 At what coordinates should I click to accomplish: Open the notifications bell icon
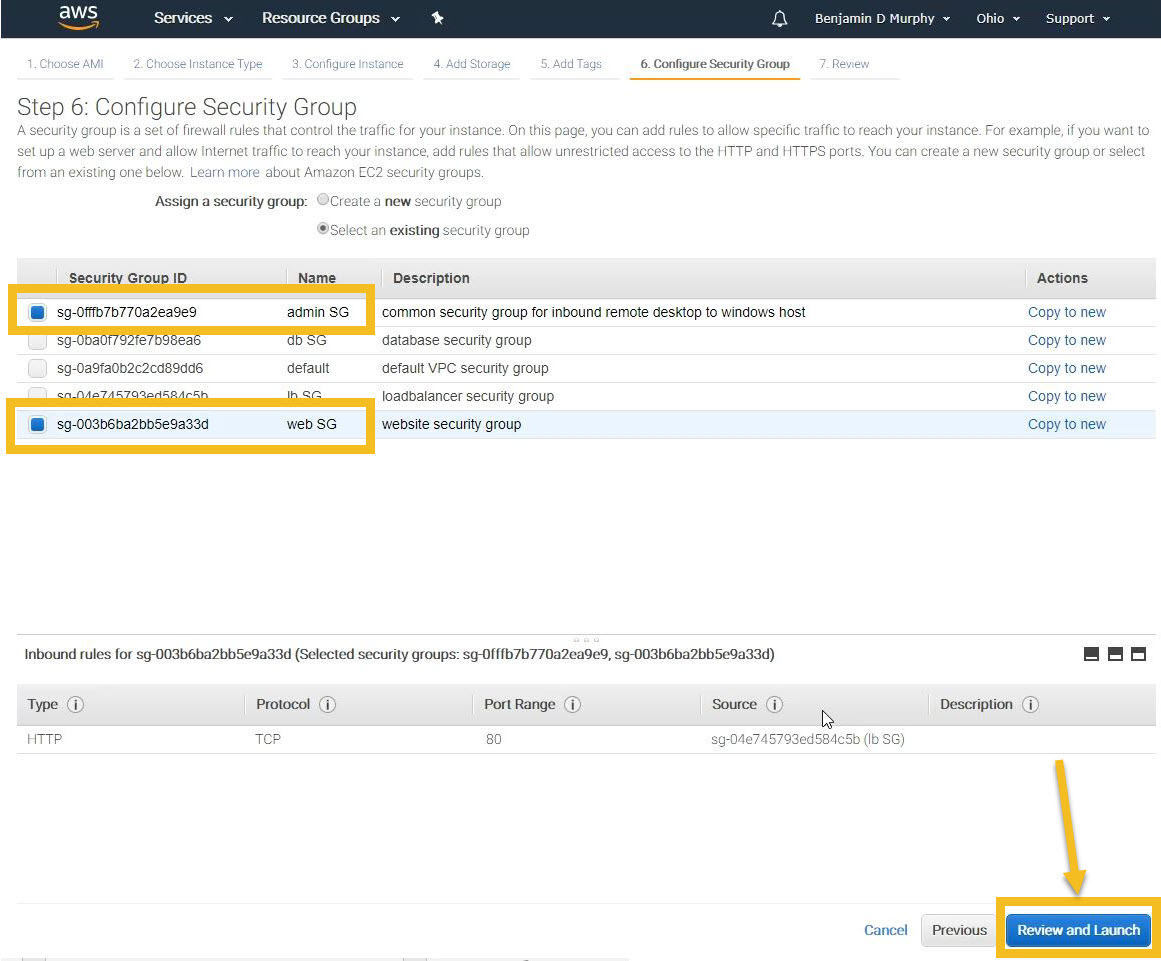(x=779, y=19)
